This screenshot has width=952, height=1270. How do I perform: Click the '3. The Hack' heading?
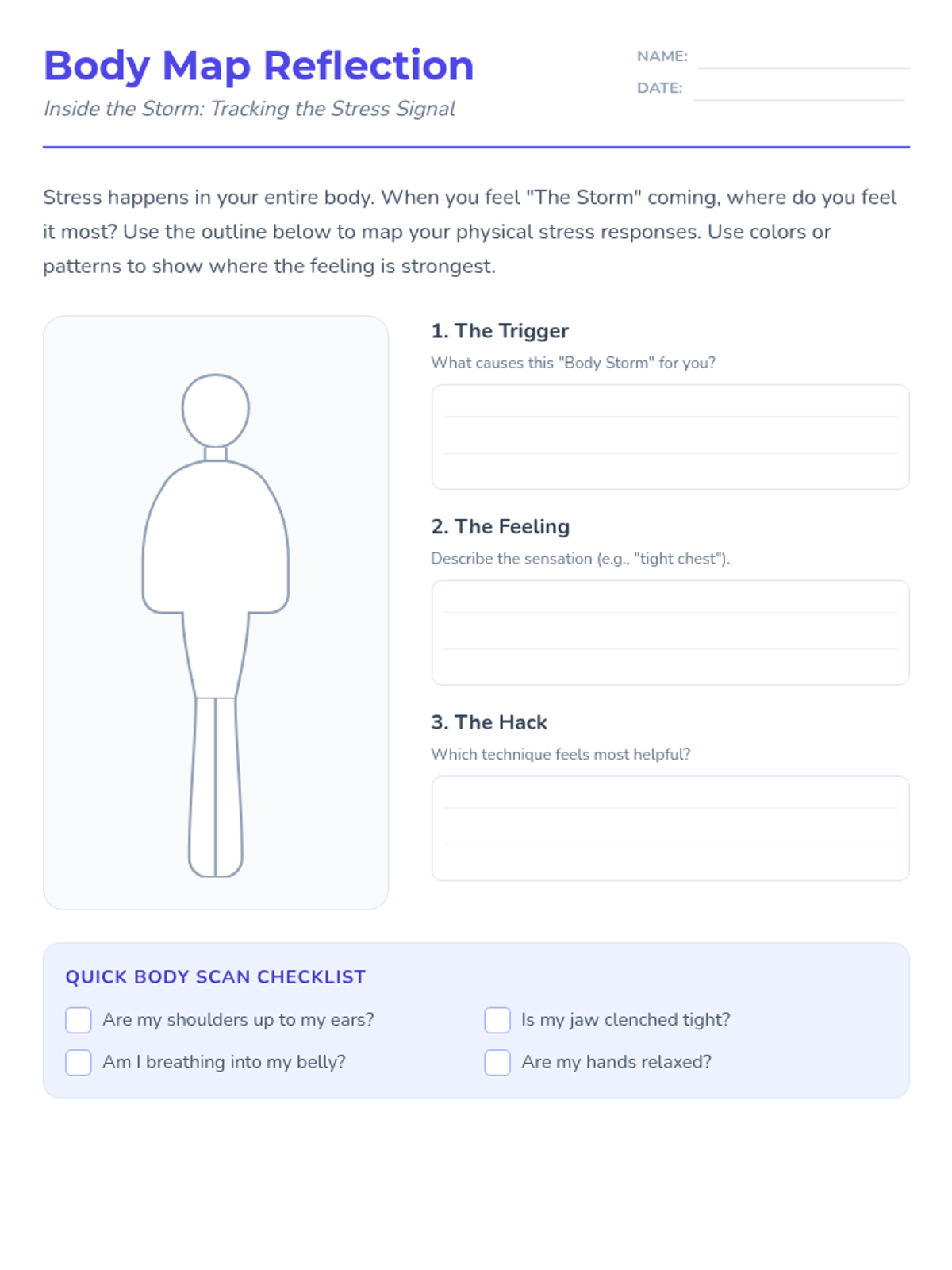click(489, 722)
